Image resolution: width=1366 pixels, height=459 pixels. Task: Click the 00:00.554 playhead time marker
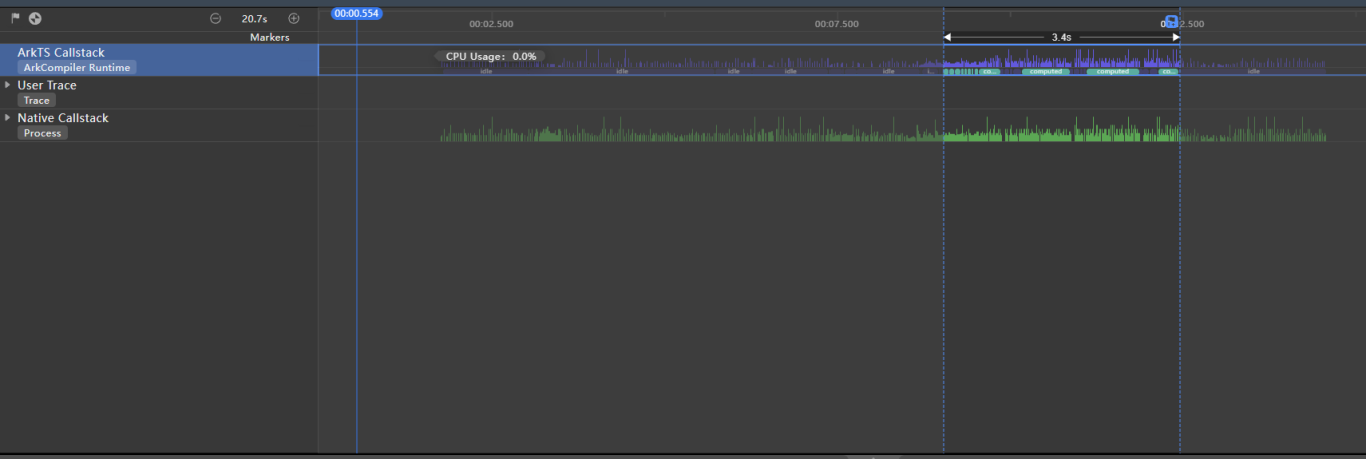[356, 13]
